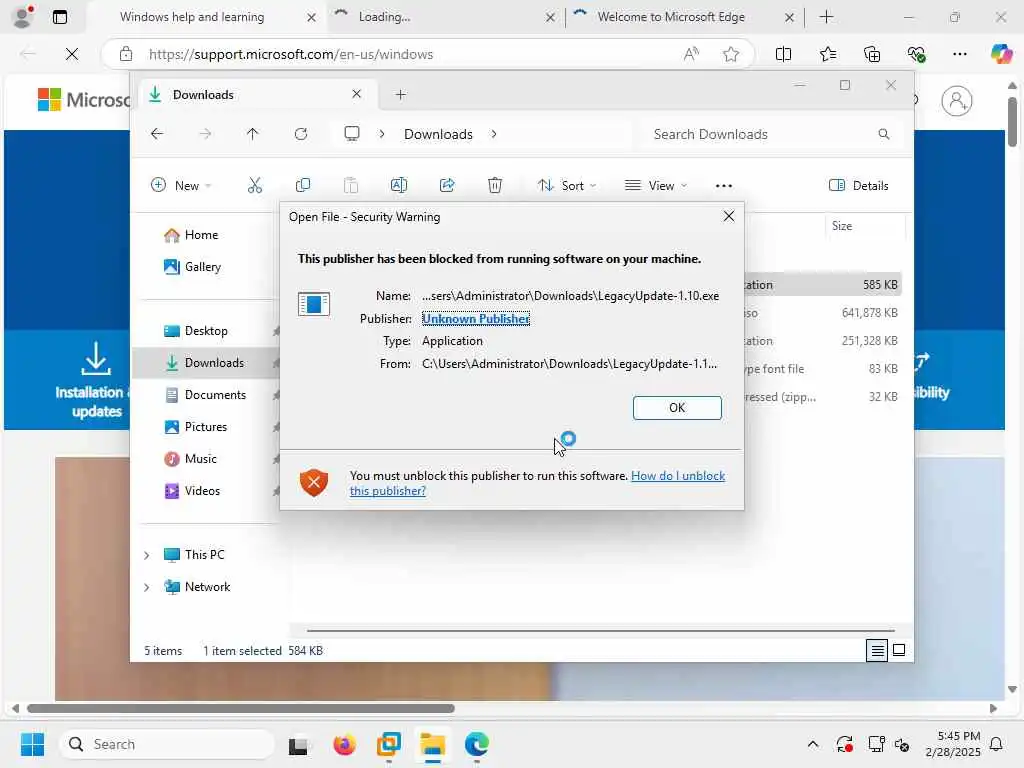This screenshot has height=768, width=1024.
Task: Open Edge Settings and more menu
Action: tap(959, 54)
